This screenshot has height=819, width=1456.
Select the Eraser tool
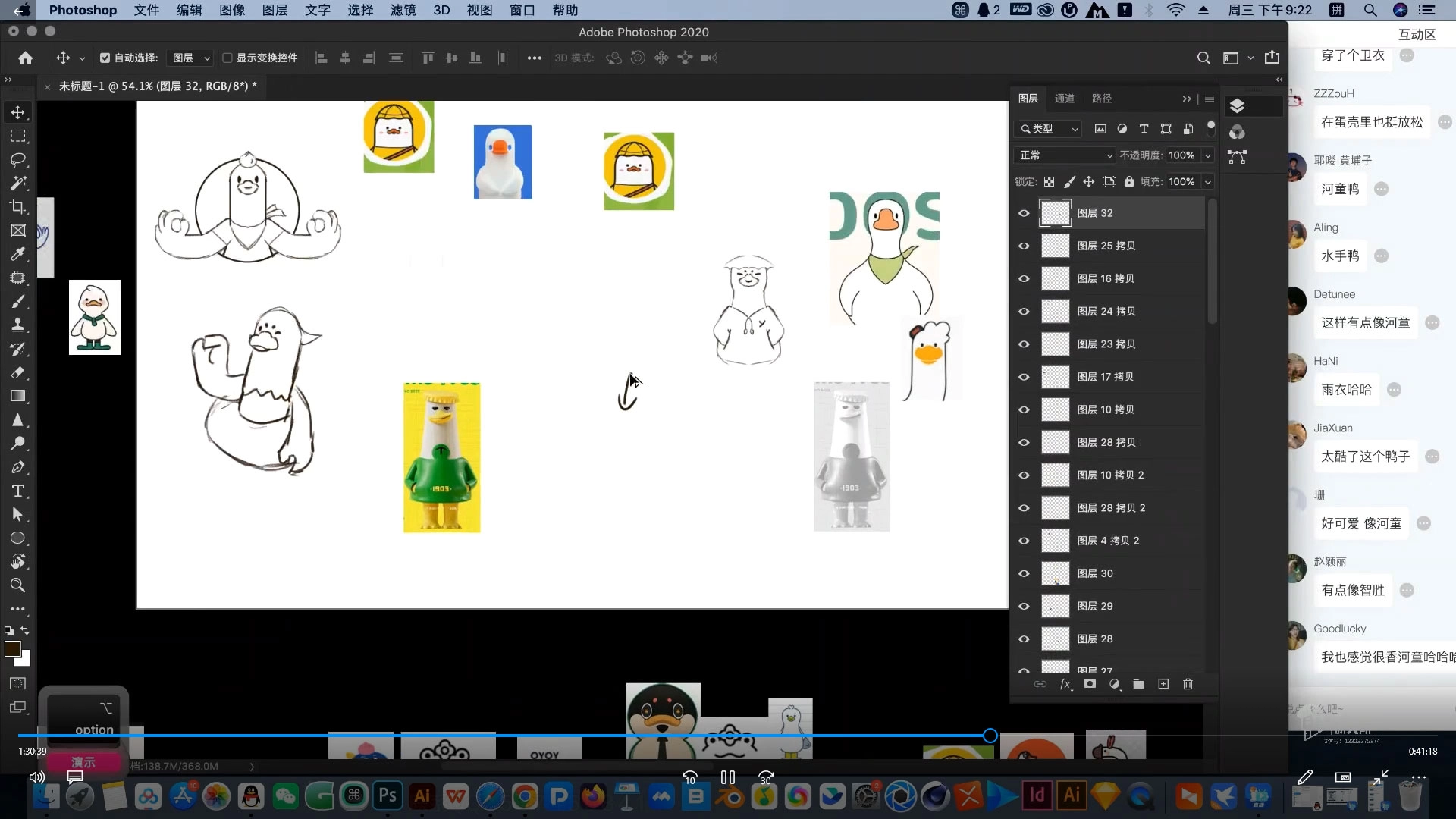coord(18,372)
